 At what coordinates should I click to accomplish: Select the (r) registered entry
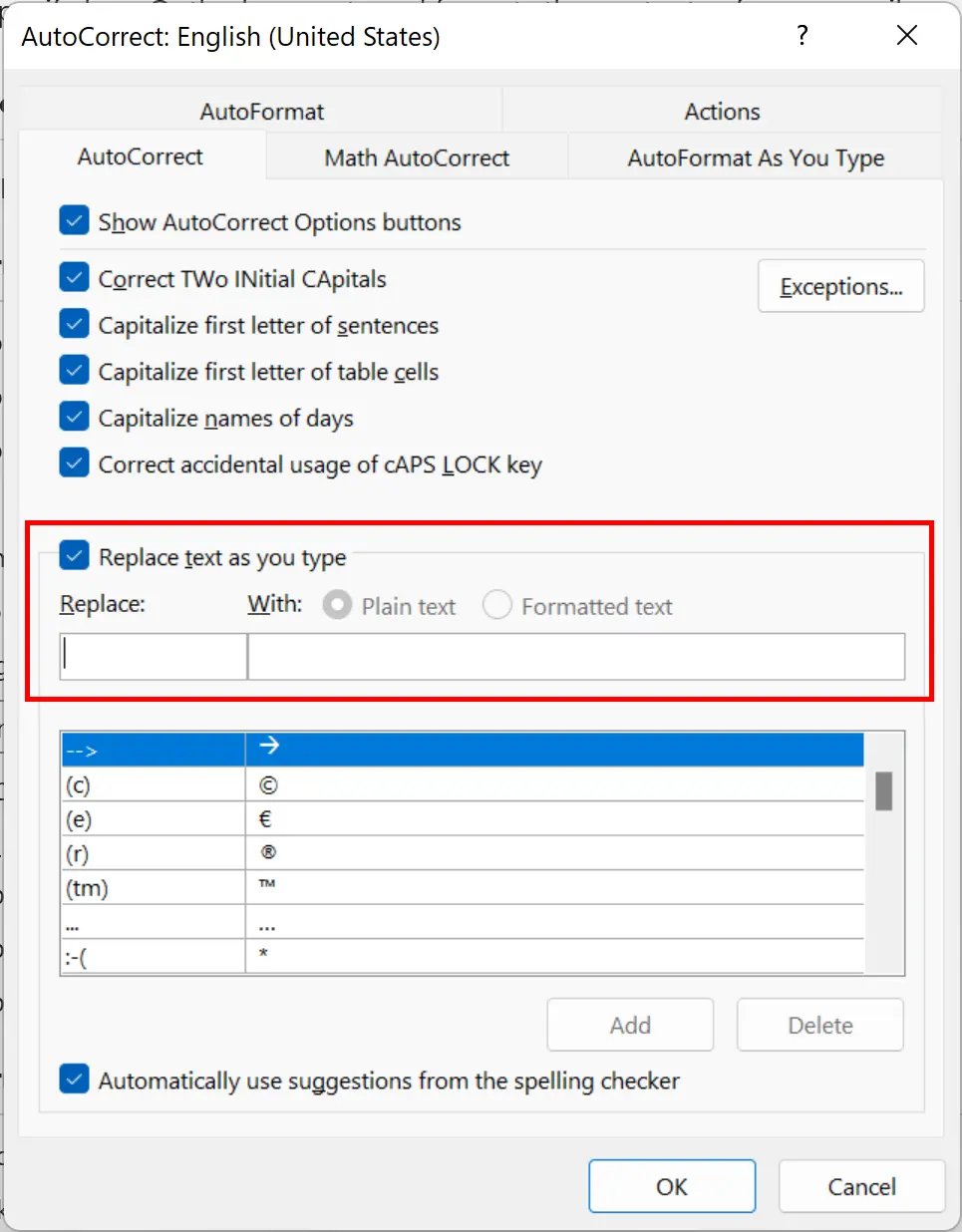click(463, 853)
